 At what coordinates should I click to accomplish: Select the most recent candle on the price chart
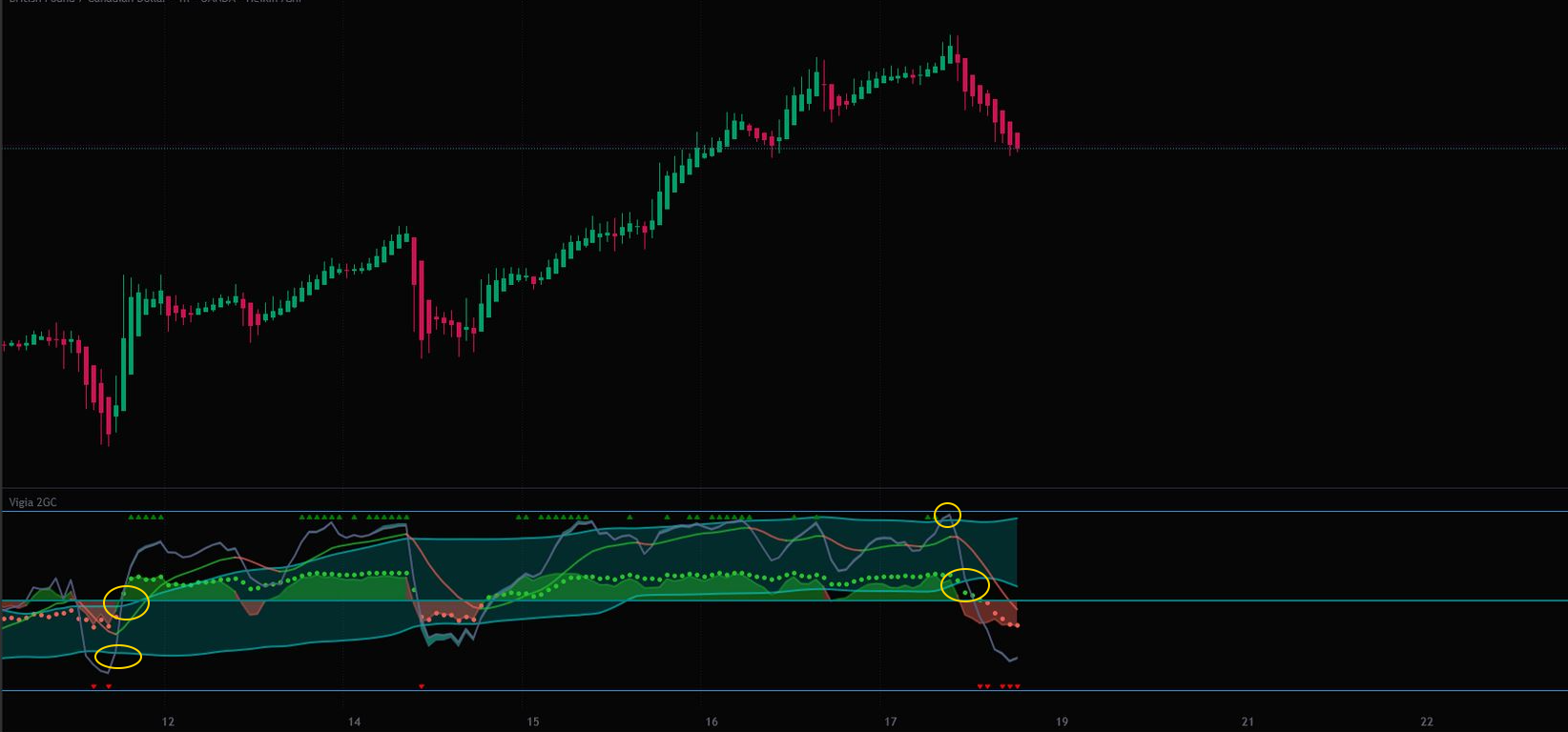coord(1018,141)
